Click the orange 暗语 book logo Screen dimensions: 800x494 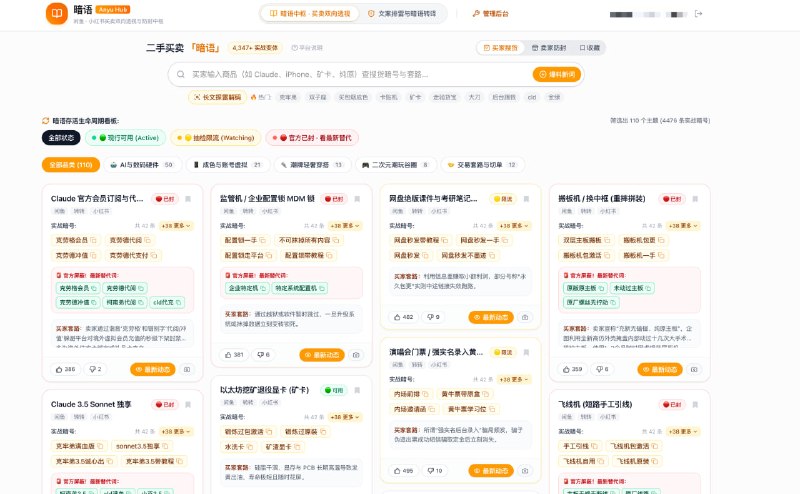[57, 14]
